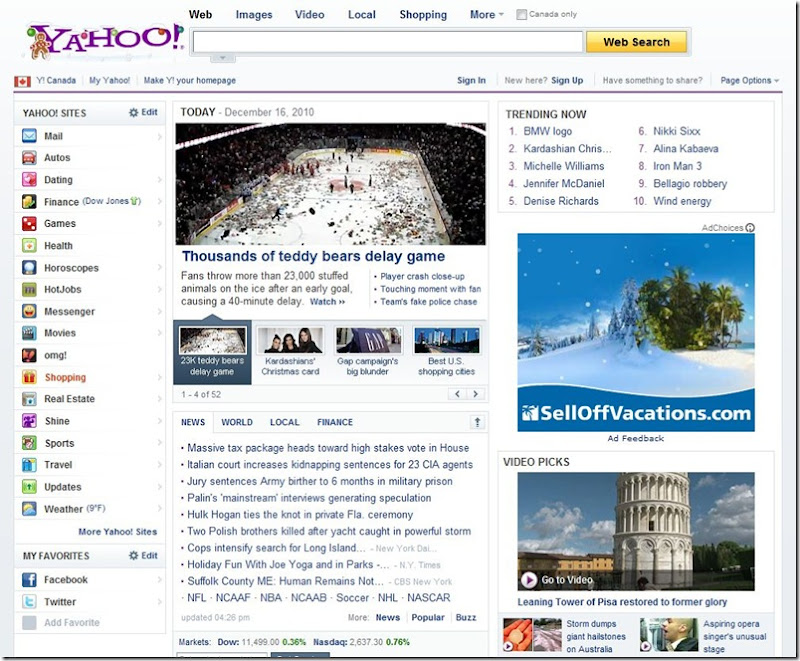The height and width of the screenshot is (661, 800).
Task: Open the Bellagio robbery trending link
Action: click(x=690, y=184)
